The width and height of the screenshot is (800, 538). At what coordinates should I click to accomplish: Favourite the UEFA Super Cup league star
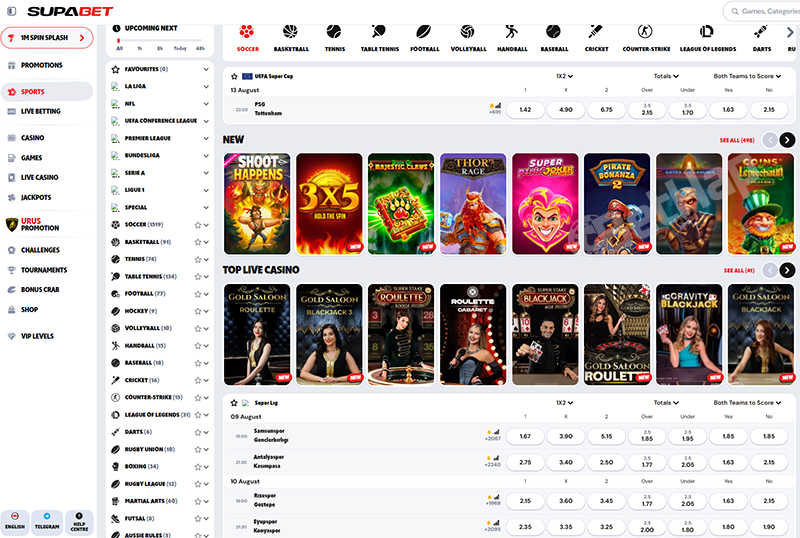234,76
